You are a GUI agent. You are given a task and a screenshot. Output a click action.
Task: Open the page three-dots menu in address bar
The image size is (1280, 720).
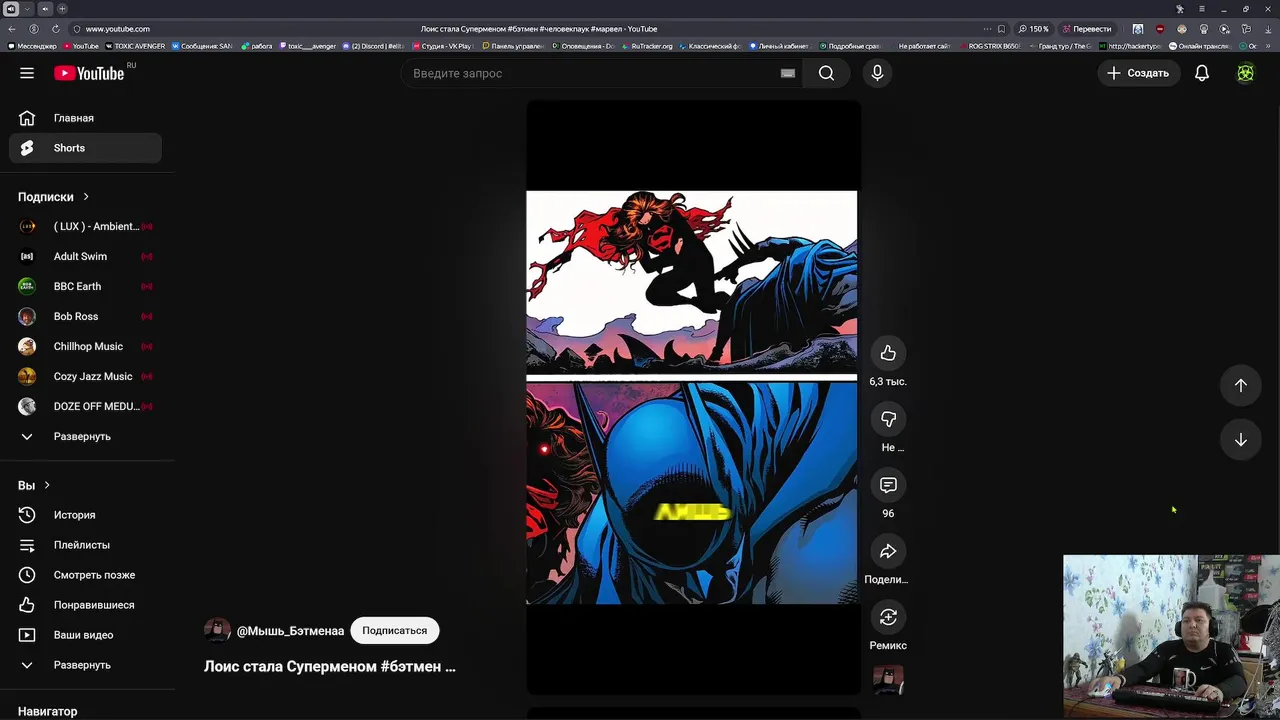tap(987, 29)
